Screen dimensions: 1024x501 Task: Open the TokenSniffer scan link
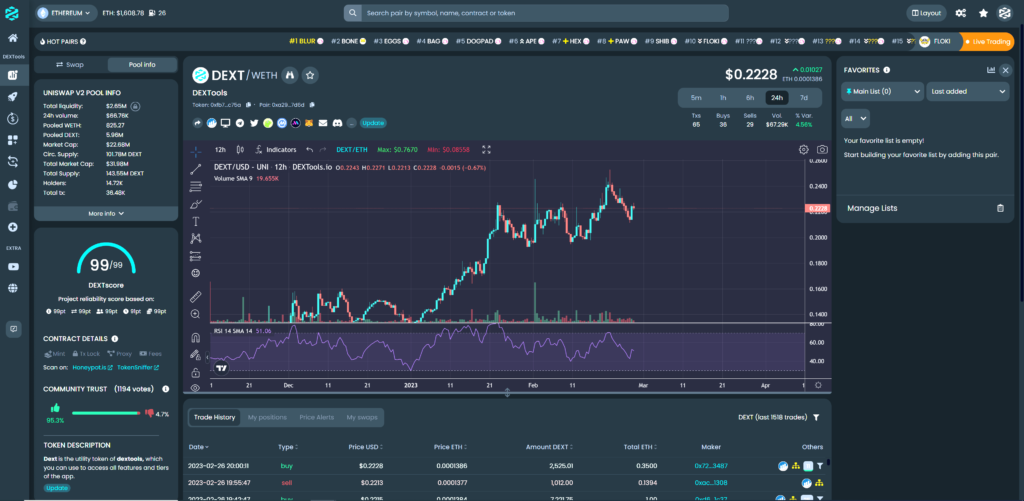pos(138,366)
